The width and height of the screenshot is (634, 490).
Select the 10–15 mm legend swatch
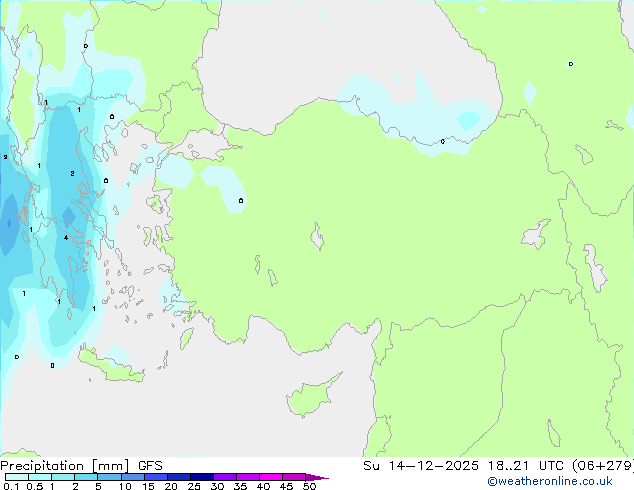pos(132,477)
